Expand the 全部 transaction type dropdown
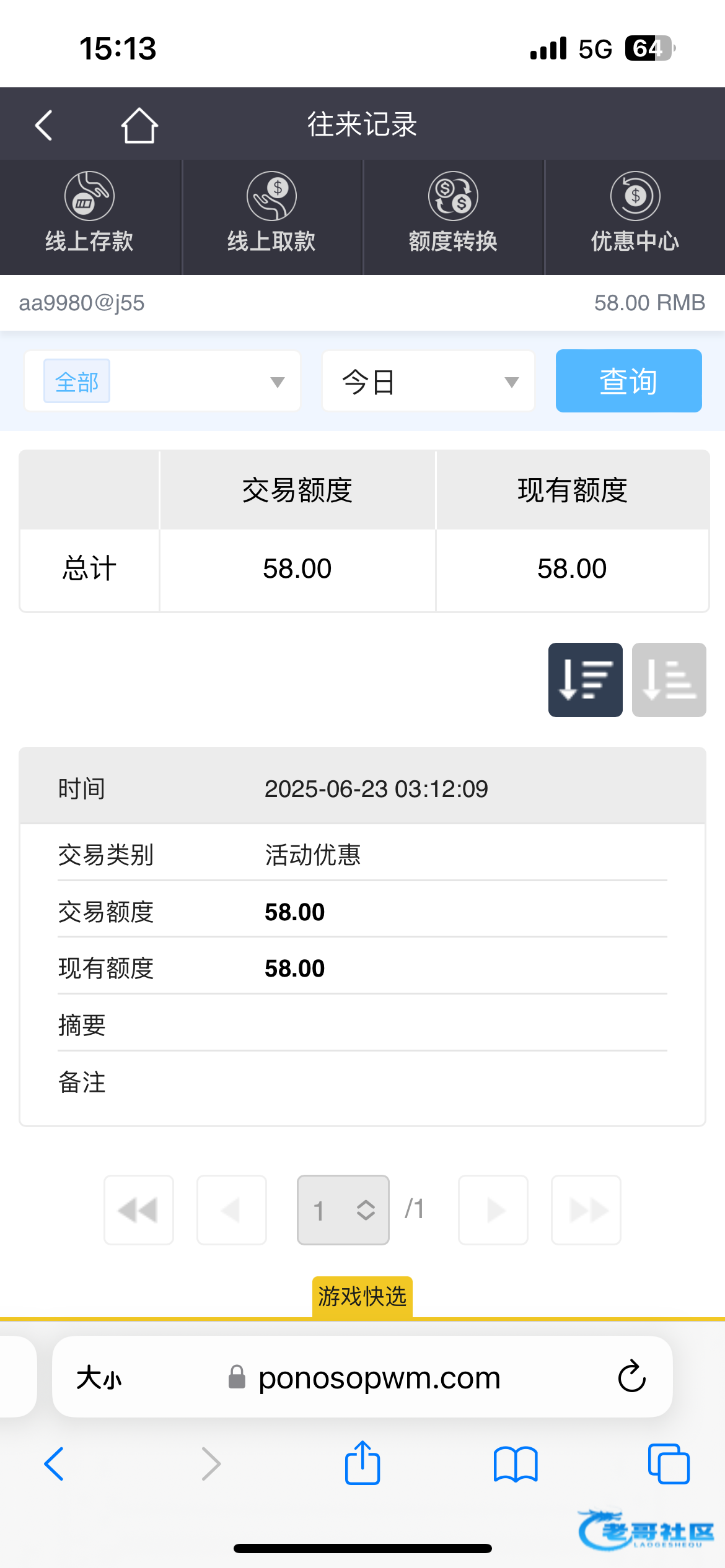This screenshot has width=725, height=1568. coord(162,381)
